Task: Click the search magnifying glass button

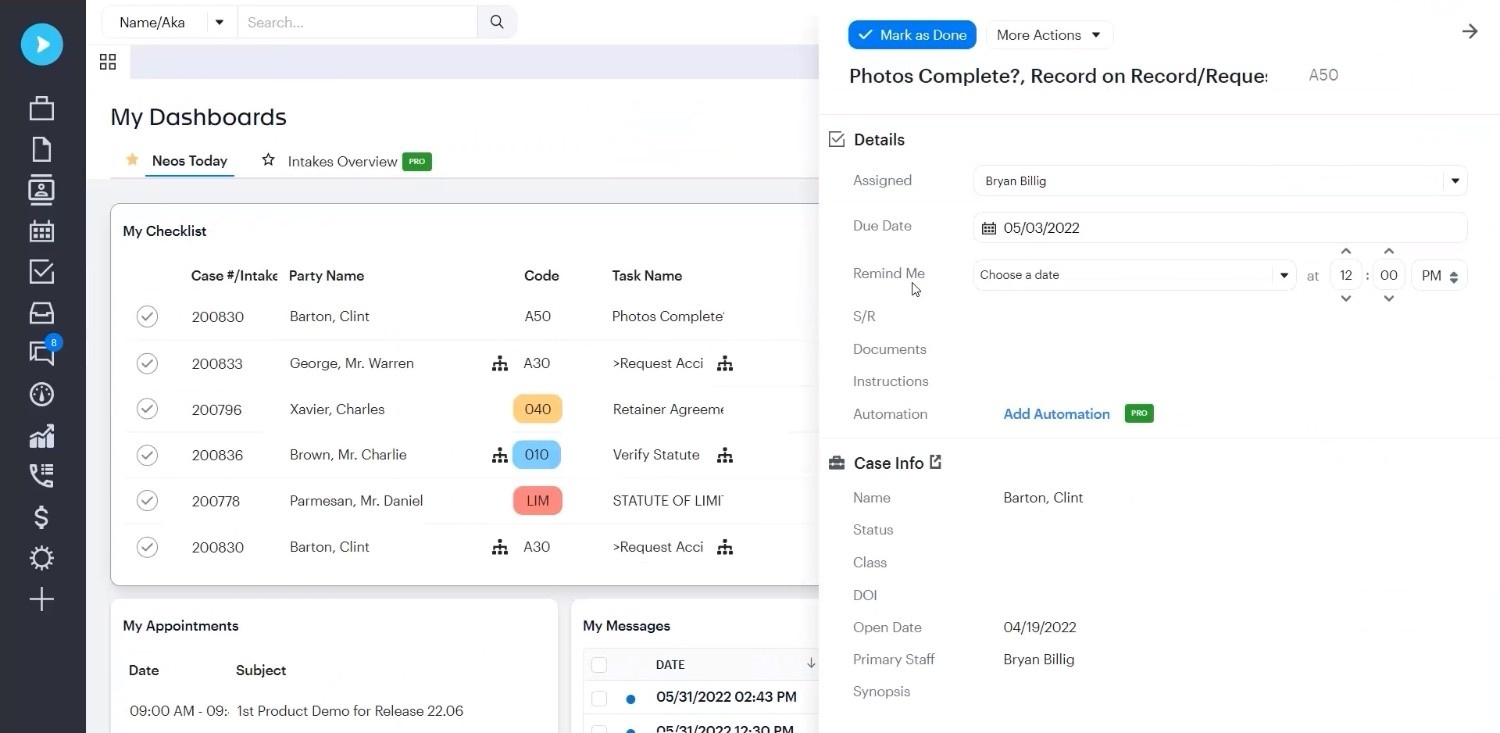Action: click(x=497, y=22)
